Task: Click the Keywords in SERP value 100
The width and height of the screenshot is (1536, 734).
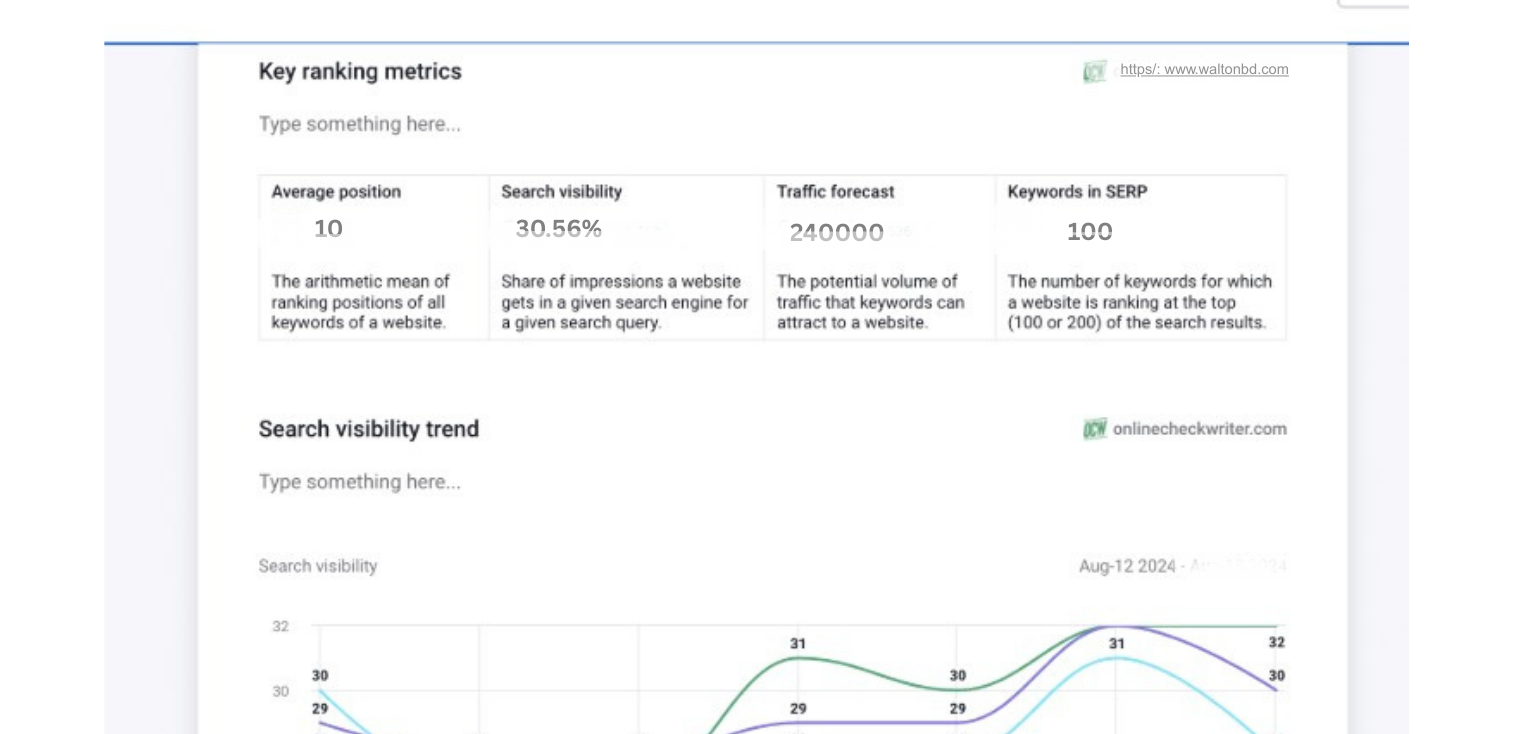Action: pyautogui.click(x=1089, y=232)
